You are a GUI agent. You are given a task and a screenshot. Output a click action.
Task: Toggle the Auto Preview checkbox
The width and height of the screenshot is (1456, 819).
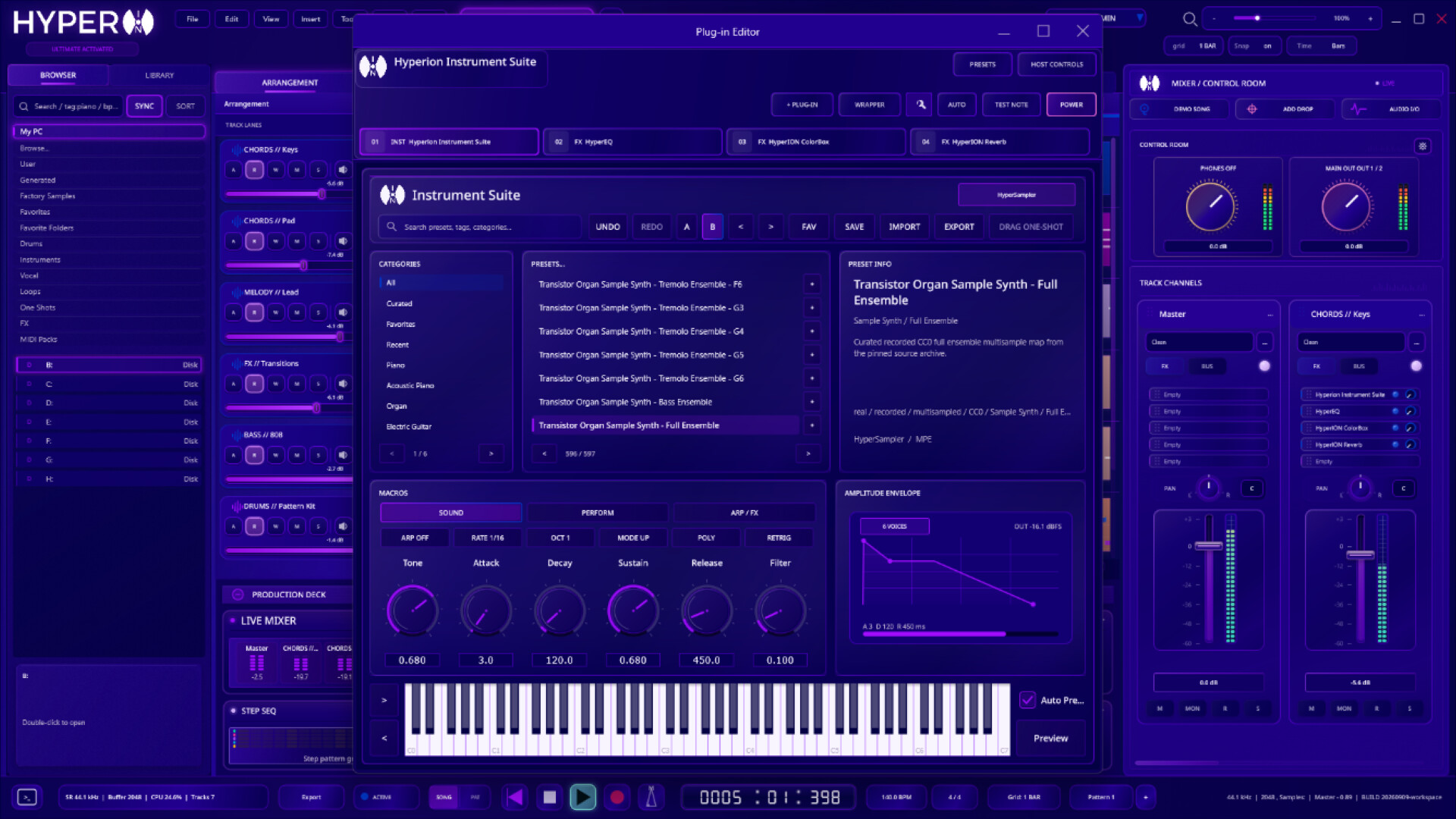pyautogui.click(x=1027, y=700)
